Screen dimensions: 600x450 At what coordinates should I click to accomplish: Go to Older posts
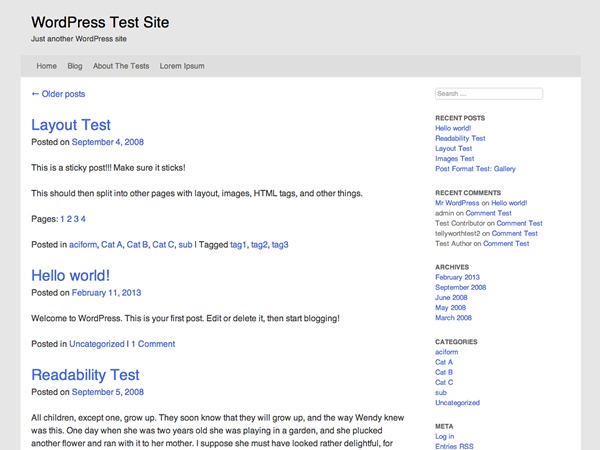pyautogui.click(x=58, y=94)
